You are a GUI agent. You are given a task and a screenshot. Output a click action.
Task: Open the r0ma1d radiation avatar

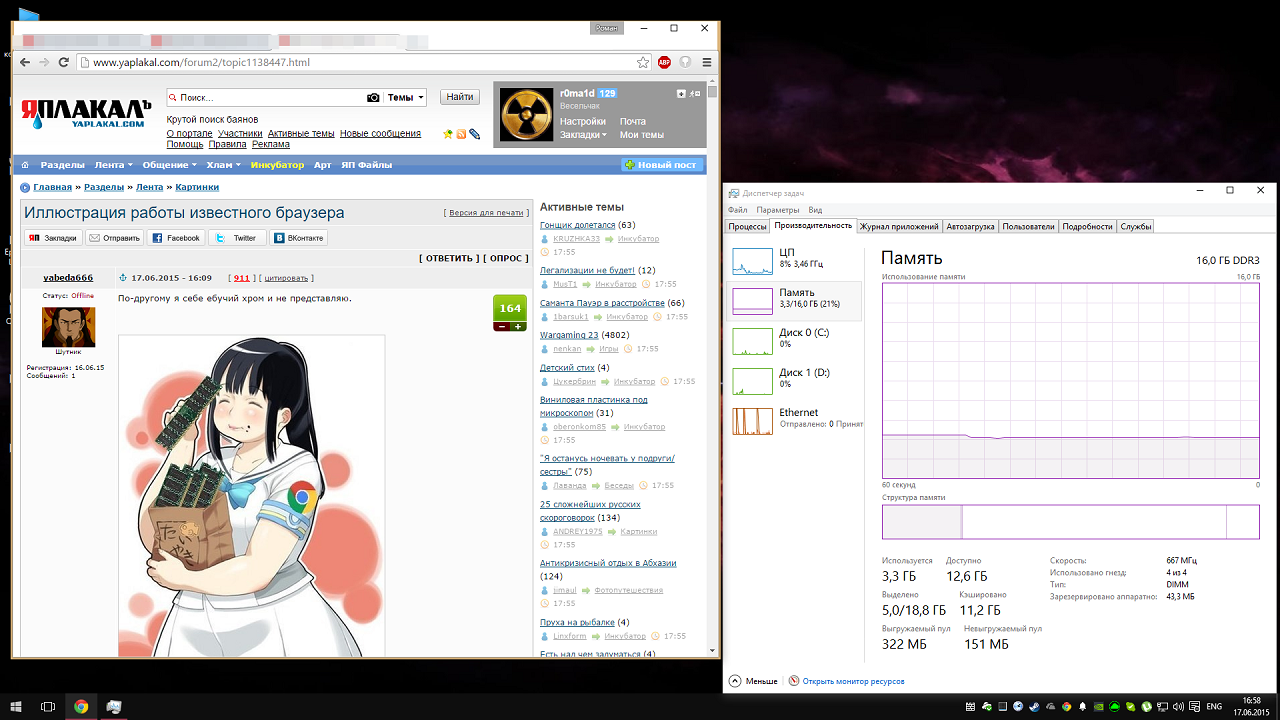(524, 115)
